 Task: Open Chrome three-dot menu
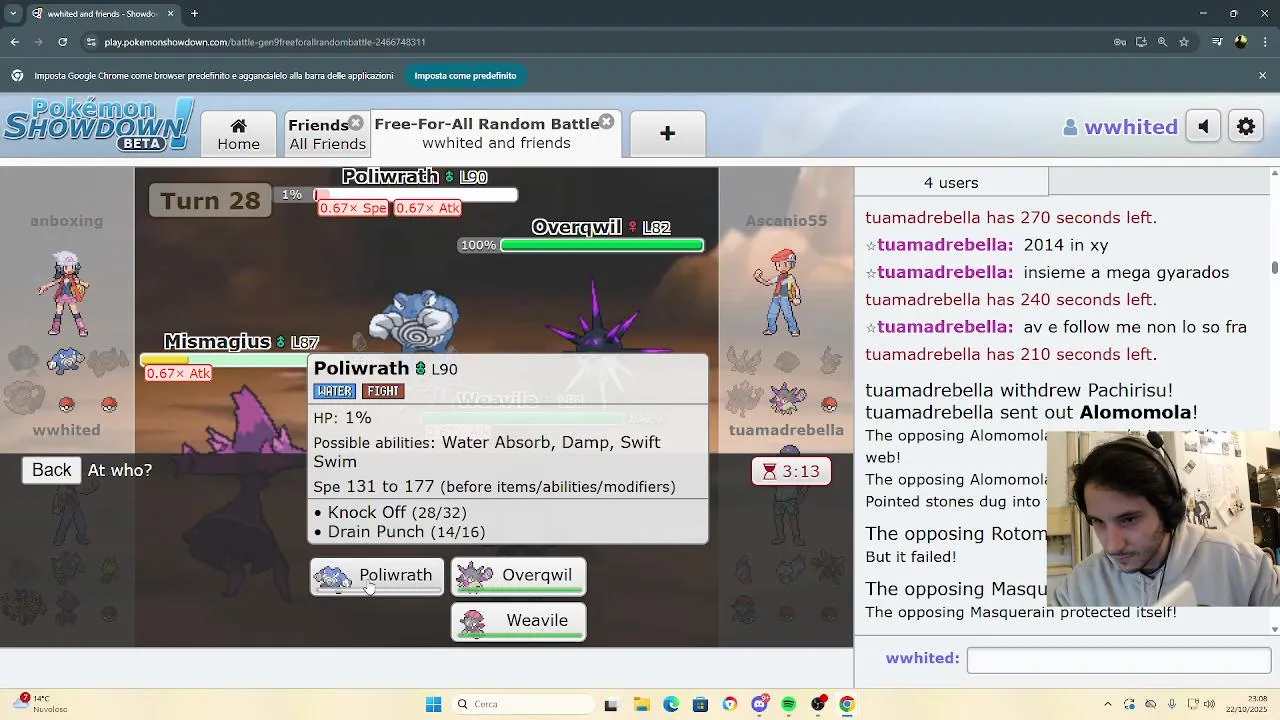click(x=1265, y=42)
